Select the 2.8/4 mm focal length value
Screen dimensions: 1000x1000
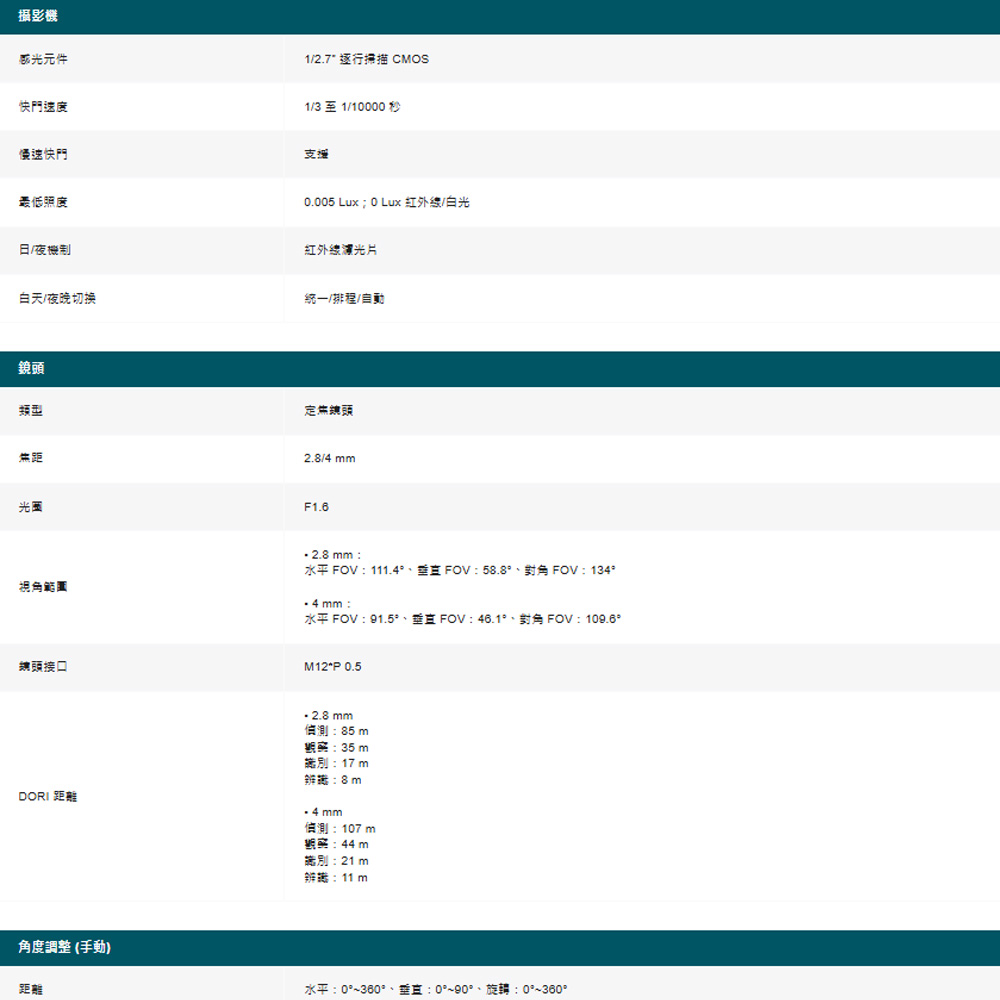329,458
